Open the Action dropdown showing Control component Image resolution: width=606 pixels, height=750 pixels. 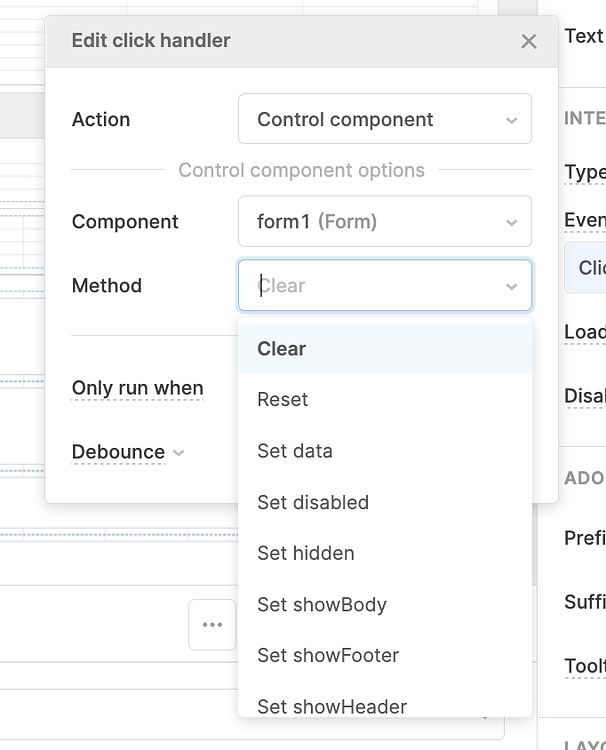[384, 120]
